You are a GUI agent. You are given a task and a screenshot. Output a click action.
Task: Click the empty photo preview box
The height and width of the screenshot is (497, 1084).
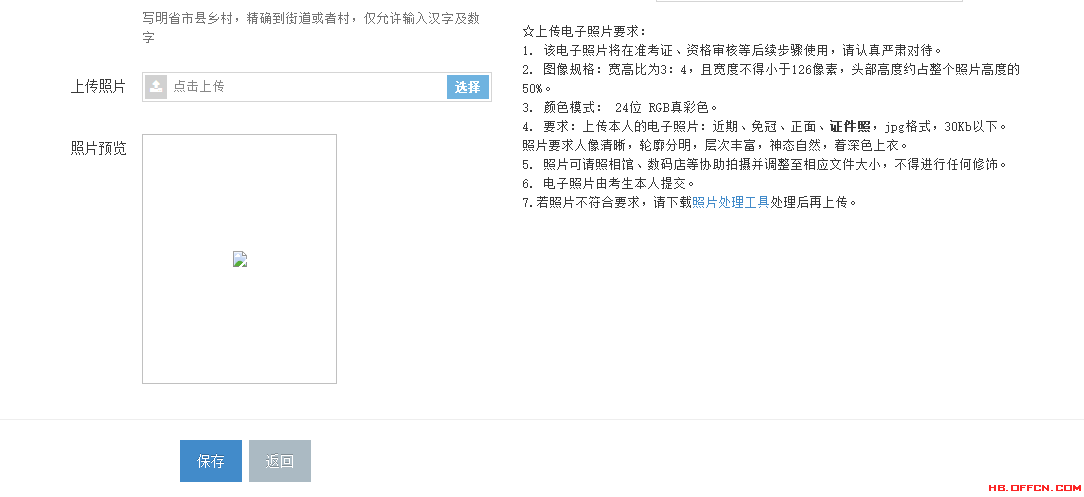pos(239,259)
